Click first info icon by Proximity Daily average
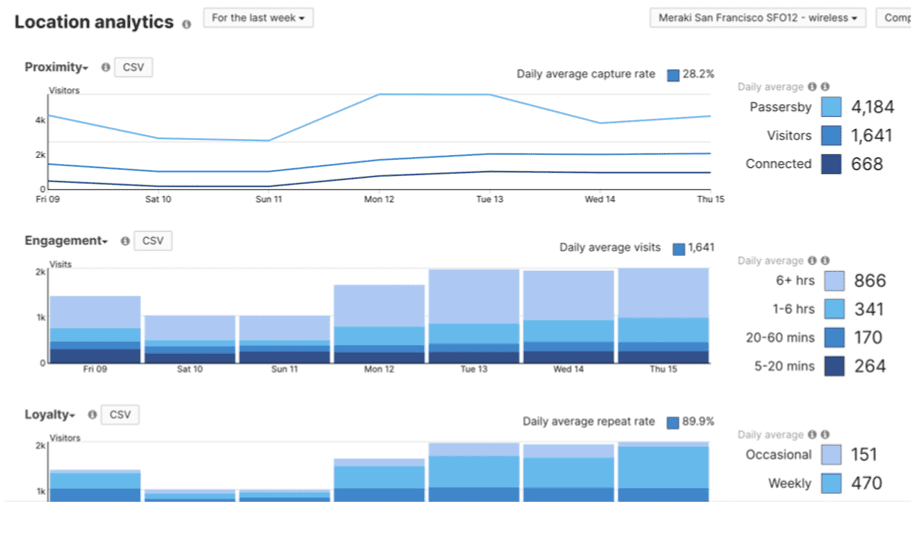 click(812, 87)
